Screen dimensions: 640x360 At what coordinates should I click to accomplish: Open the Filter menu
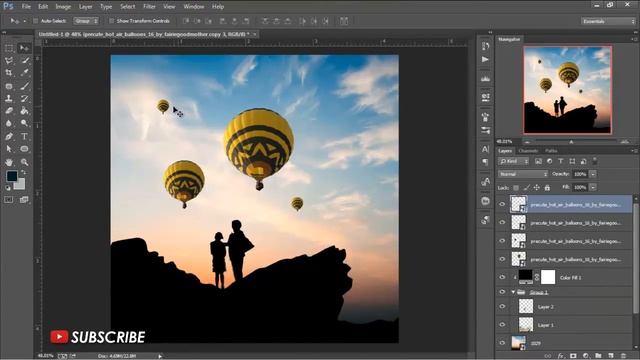click(149, 7)
